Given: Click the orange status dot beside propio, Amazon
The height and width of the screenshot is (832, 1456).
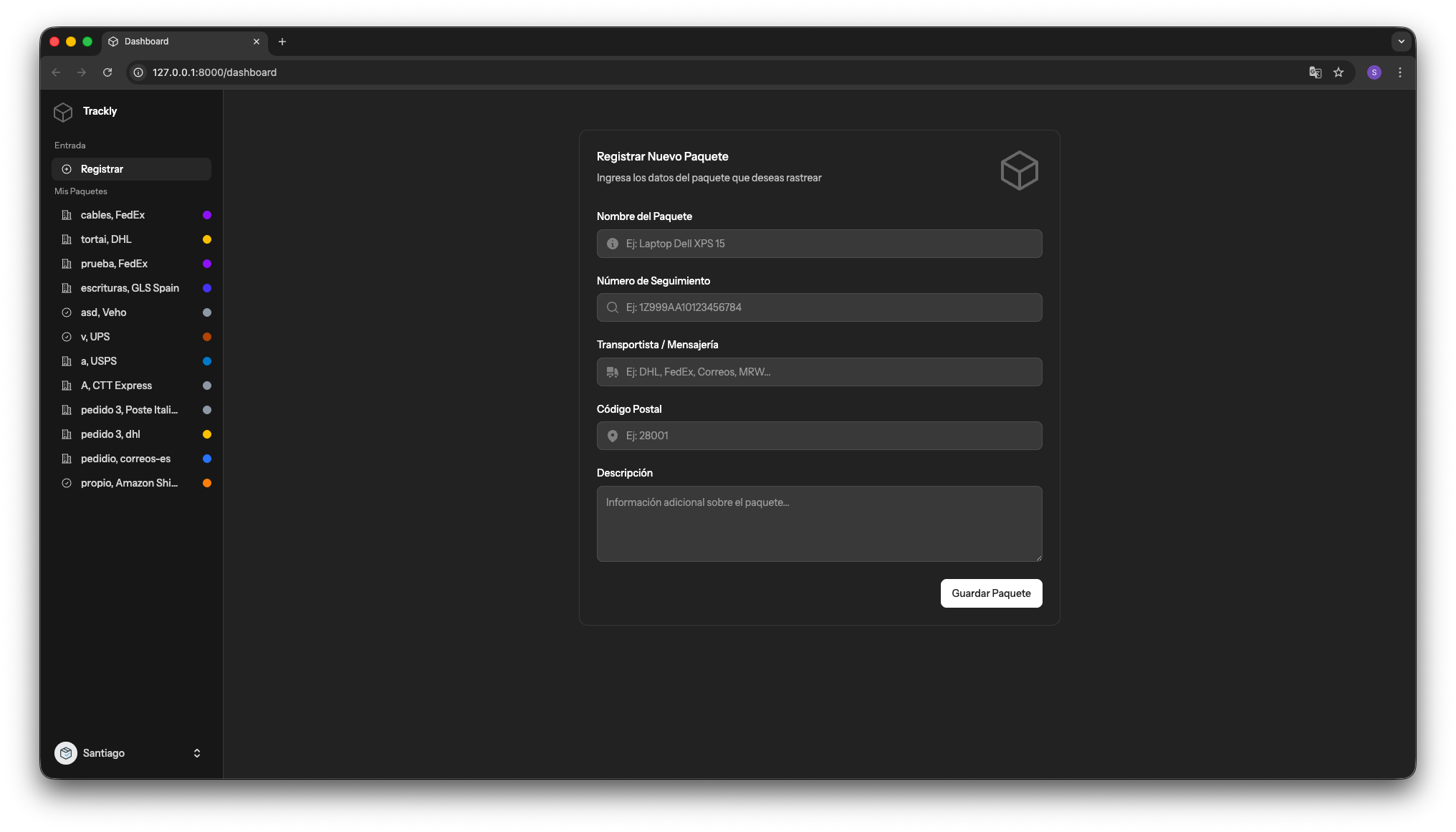Looking at the screenshot, I should pyautogui.click(x=207, y=483).
